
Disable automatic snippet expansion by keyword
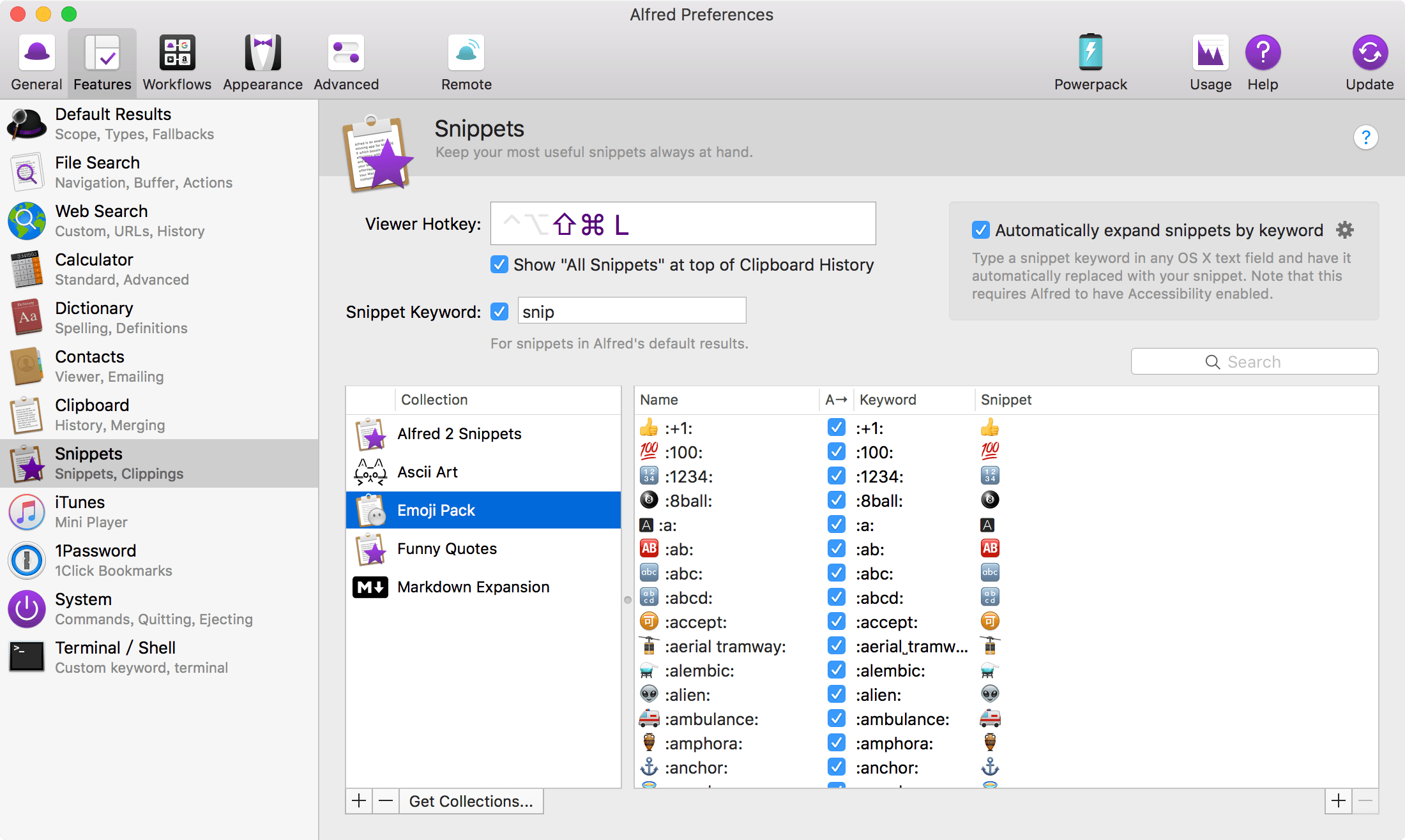(x=980, y=230)
